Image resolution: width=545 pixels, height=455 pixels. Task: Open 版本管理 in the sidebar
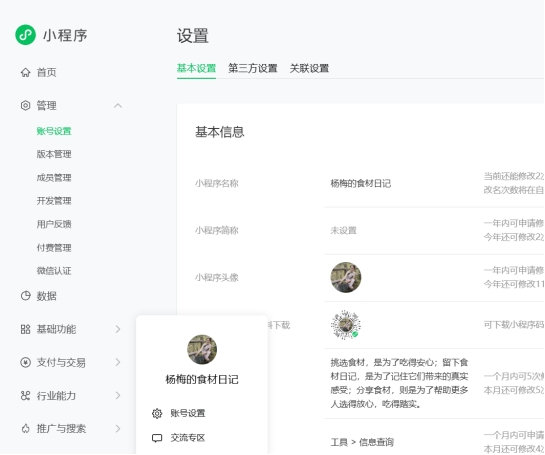54,154
